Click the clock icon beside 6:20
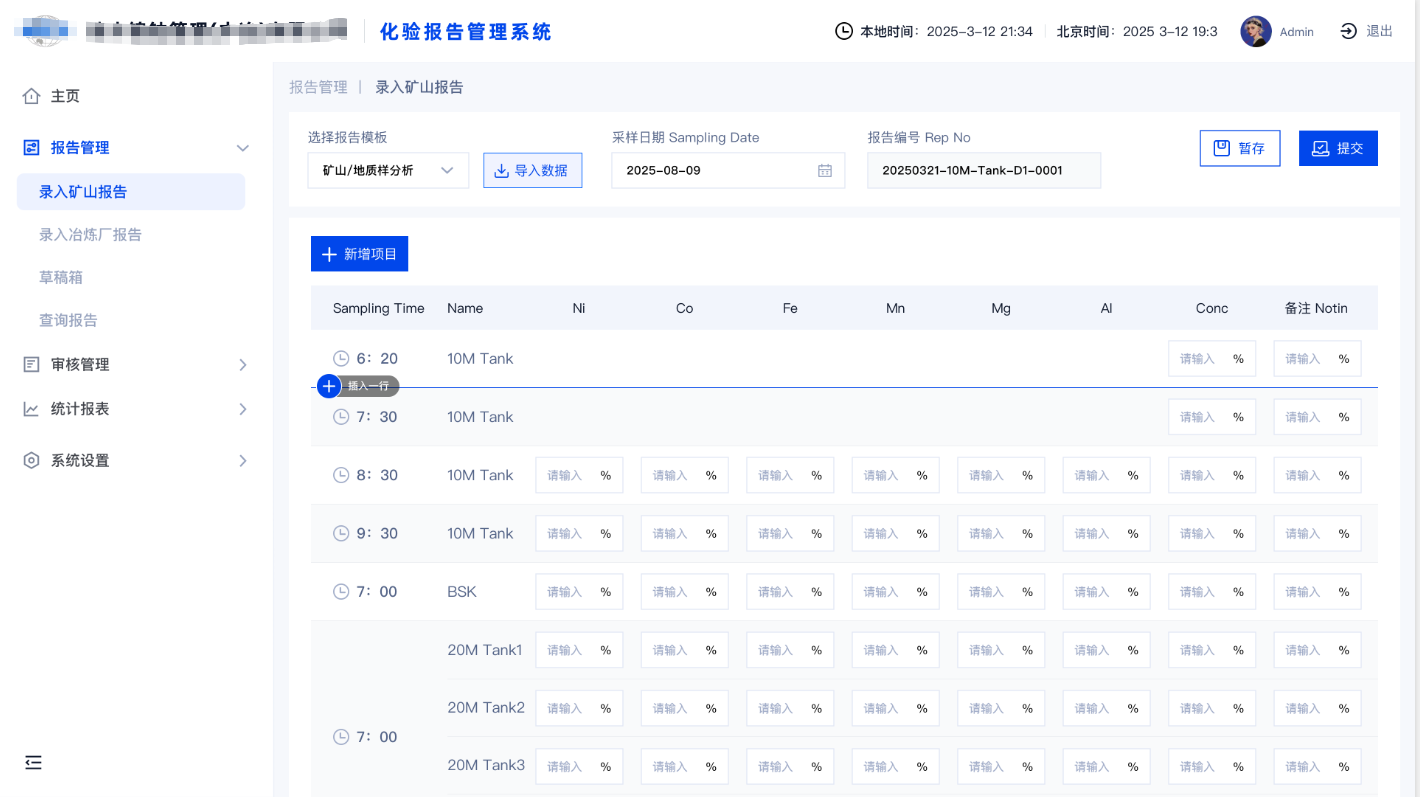1420x797 pixels. pos(341,359)
